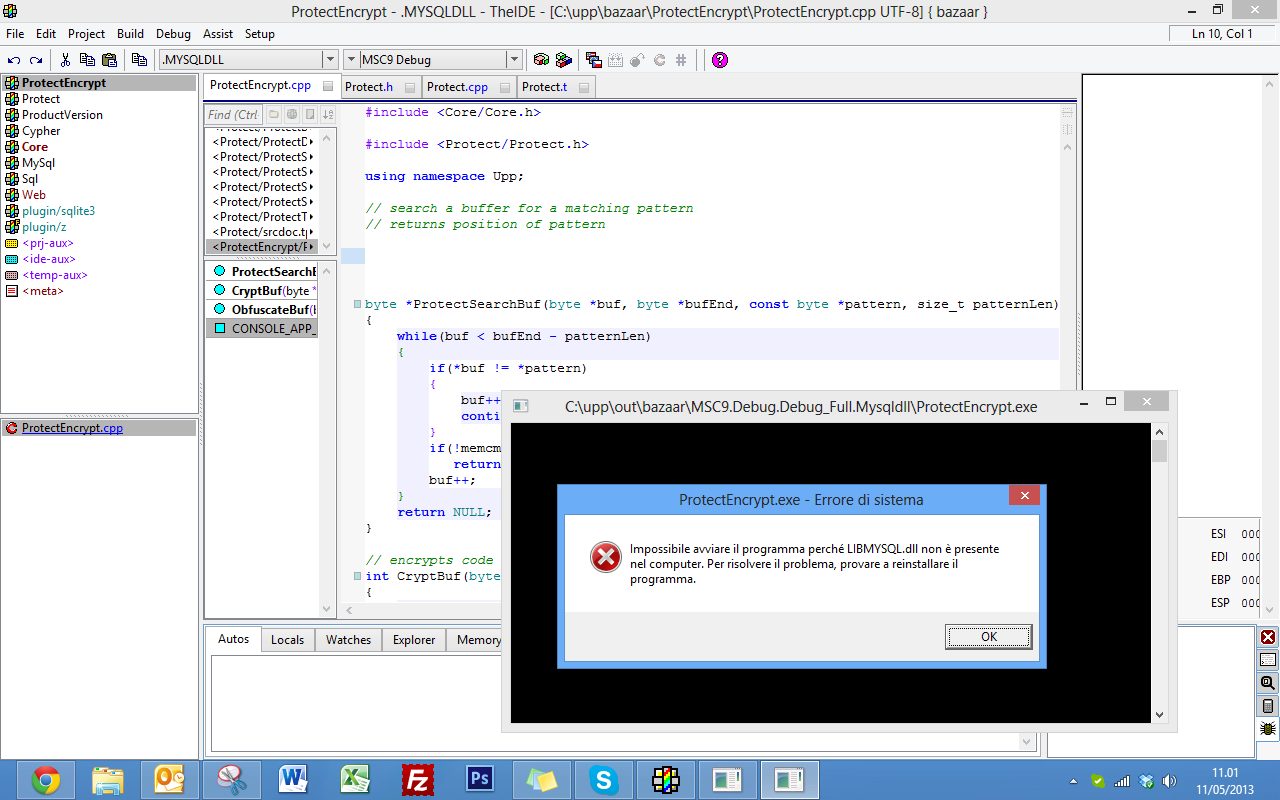Toggle the sort button beside the Find field
1280x800 pixels.
tap(327, 115)
